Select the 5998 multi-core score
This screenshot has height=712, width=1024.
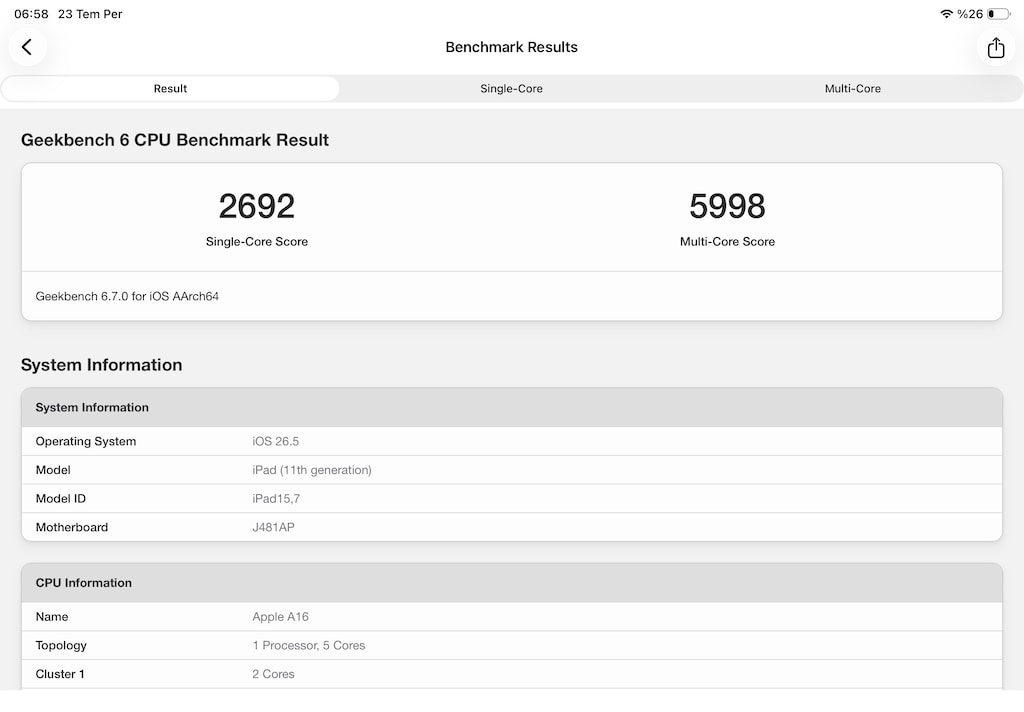pos(727,206)
